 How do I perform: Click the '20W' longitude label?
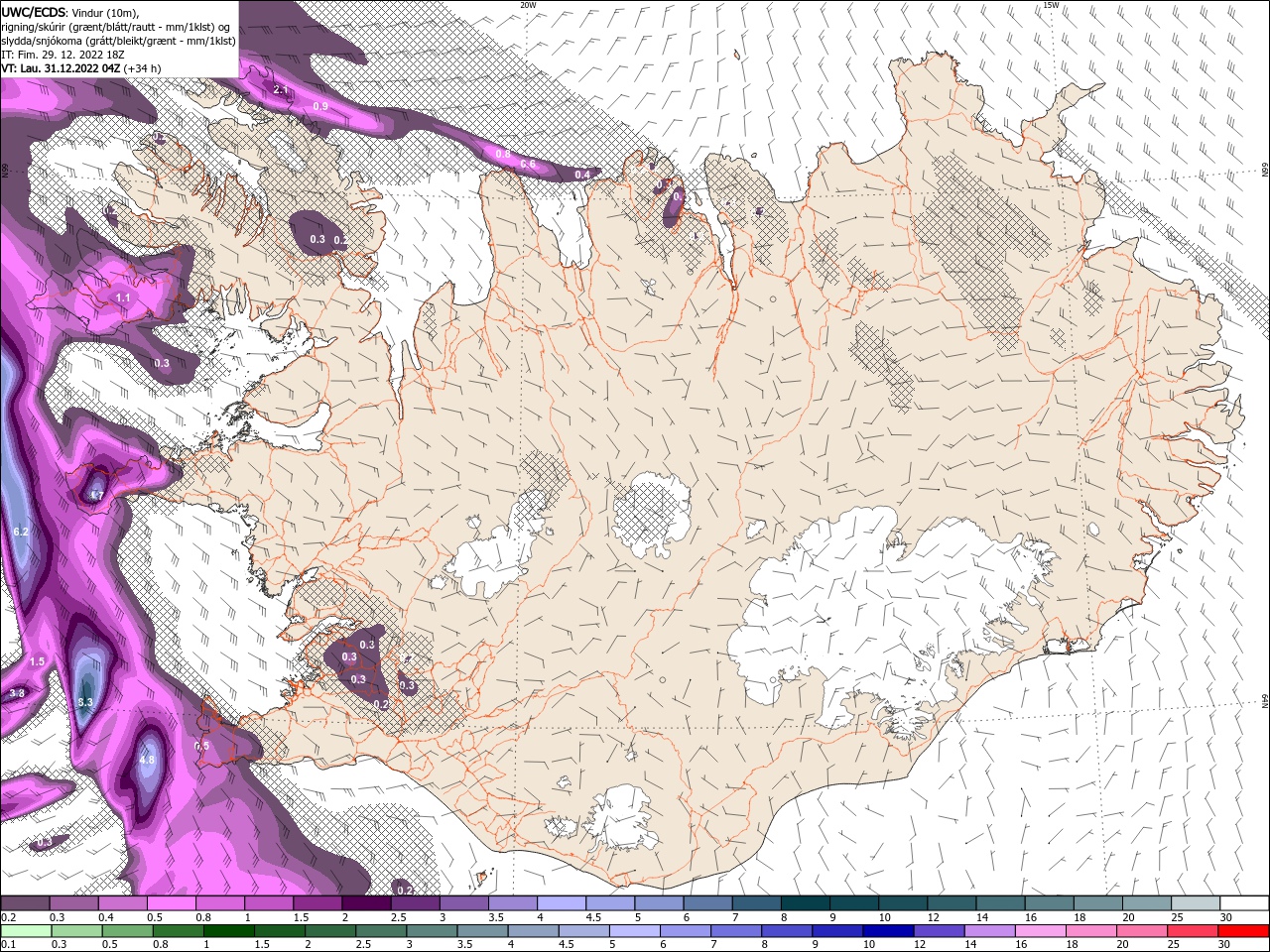528,5
